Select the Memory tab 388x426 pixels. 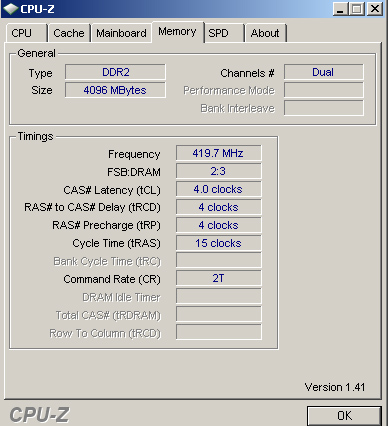[178, 32]
